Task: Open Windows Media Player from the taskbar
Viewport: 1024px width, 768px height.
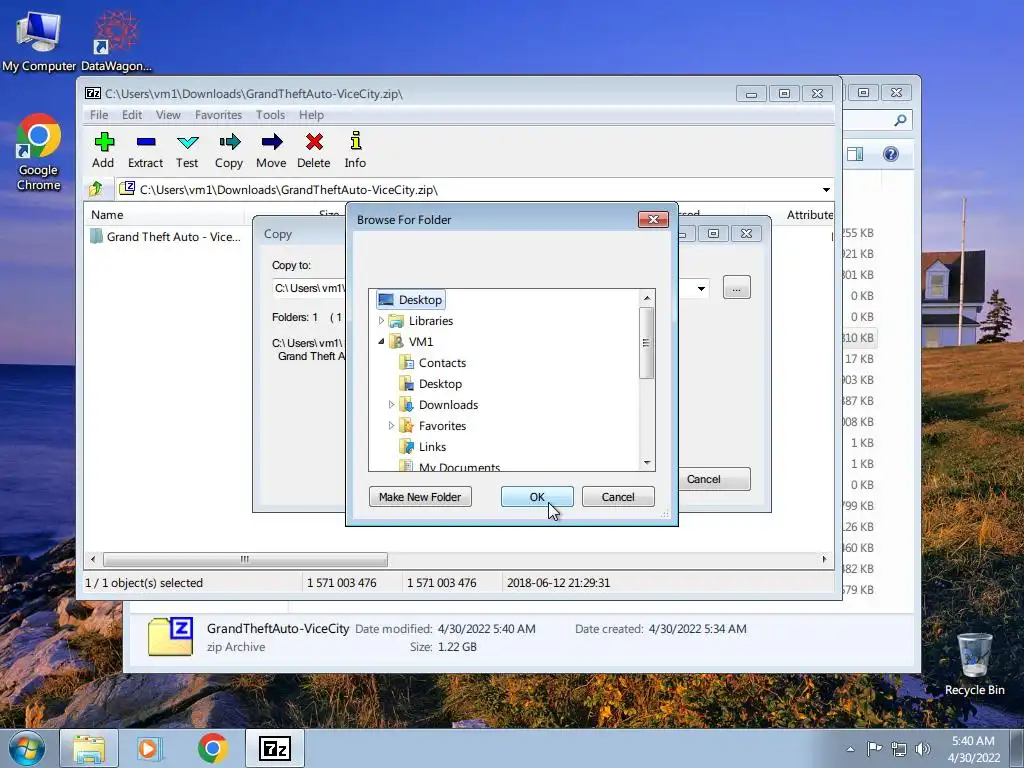Action: point(150,748)
